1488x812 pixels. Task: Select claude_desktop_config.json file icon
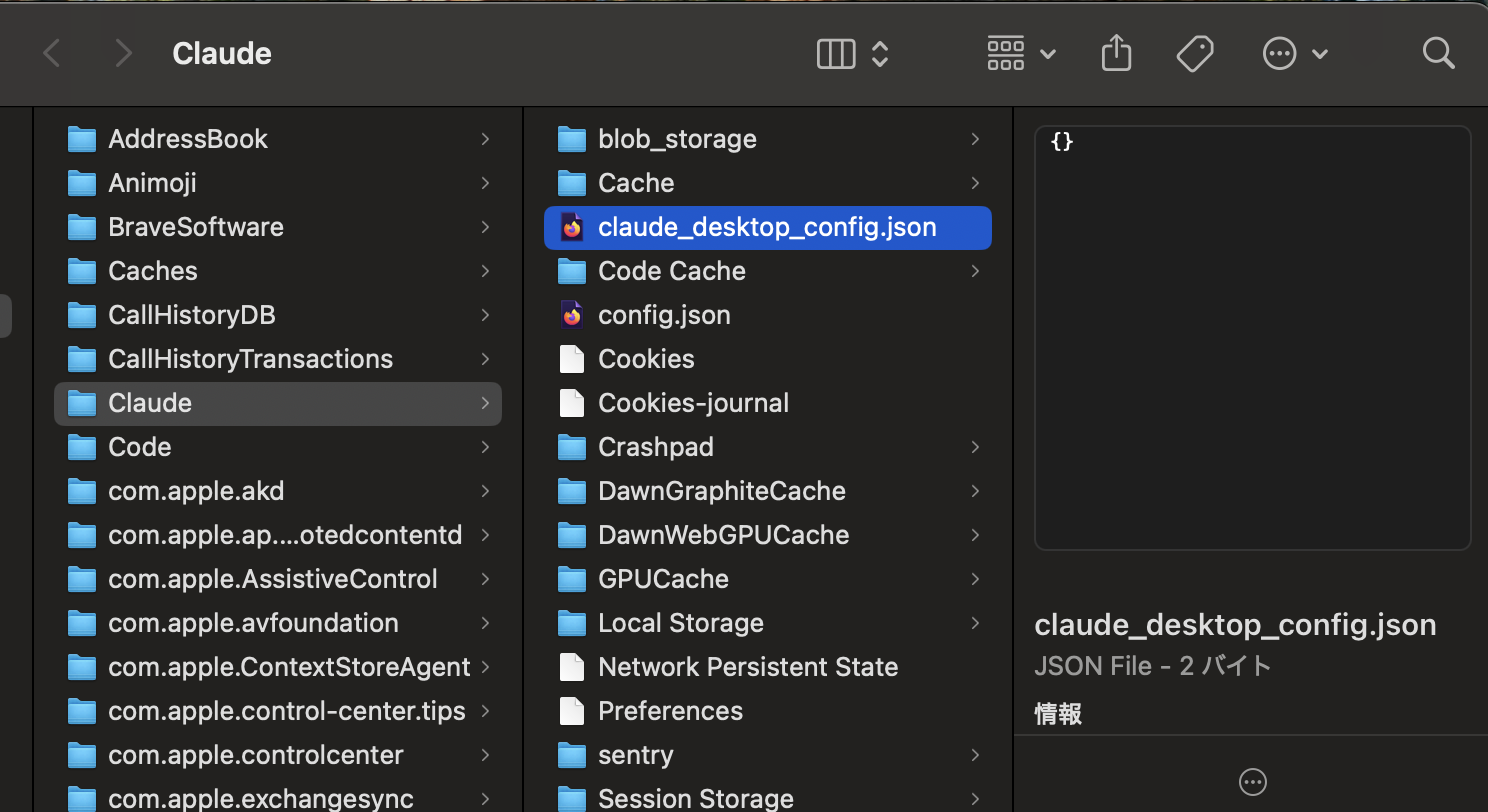coord(572,227)
